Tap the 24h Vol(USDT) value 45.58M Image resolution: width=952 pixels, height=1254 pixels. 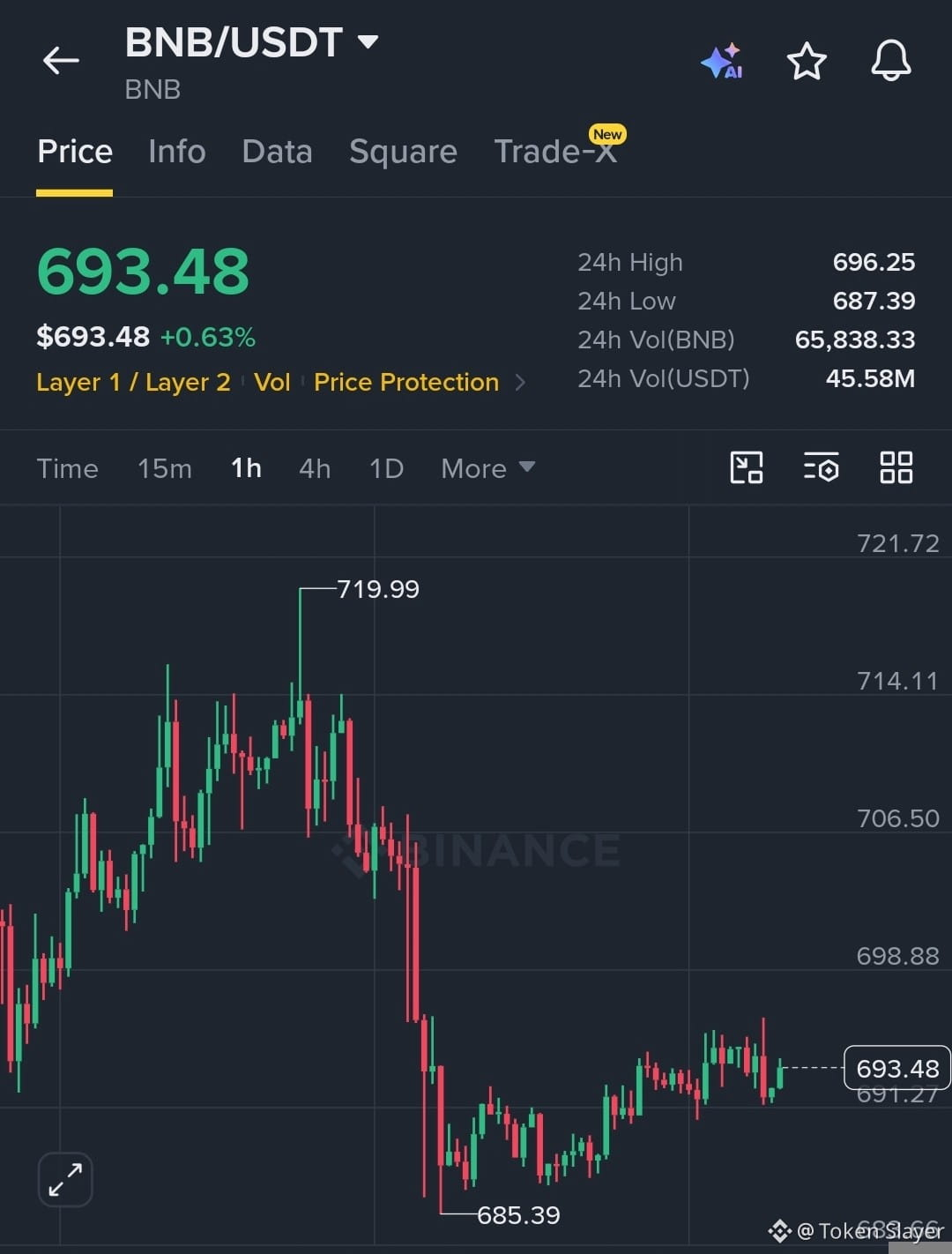[870, 378]
